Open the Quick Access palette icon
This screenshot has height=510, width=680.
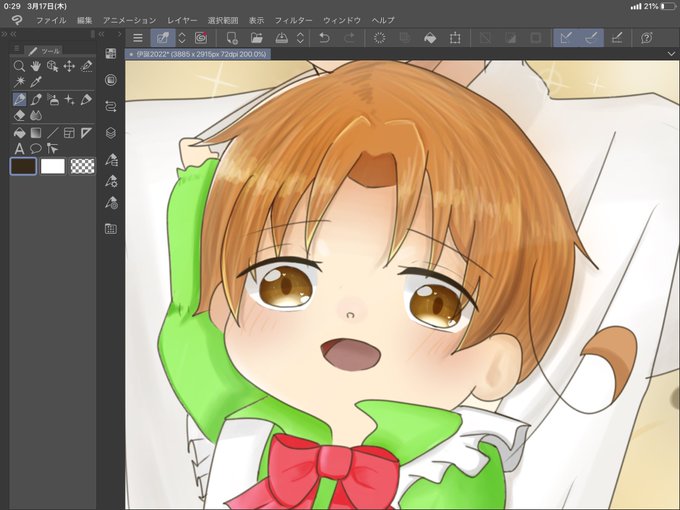(x=111, y=53)
